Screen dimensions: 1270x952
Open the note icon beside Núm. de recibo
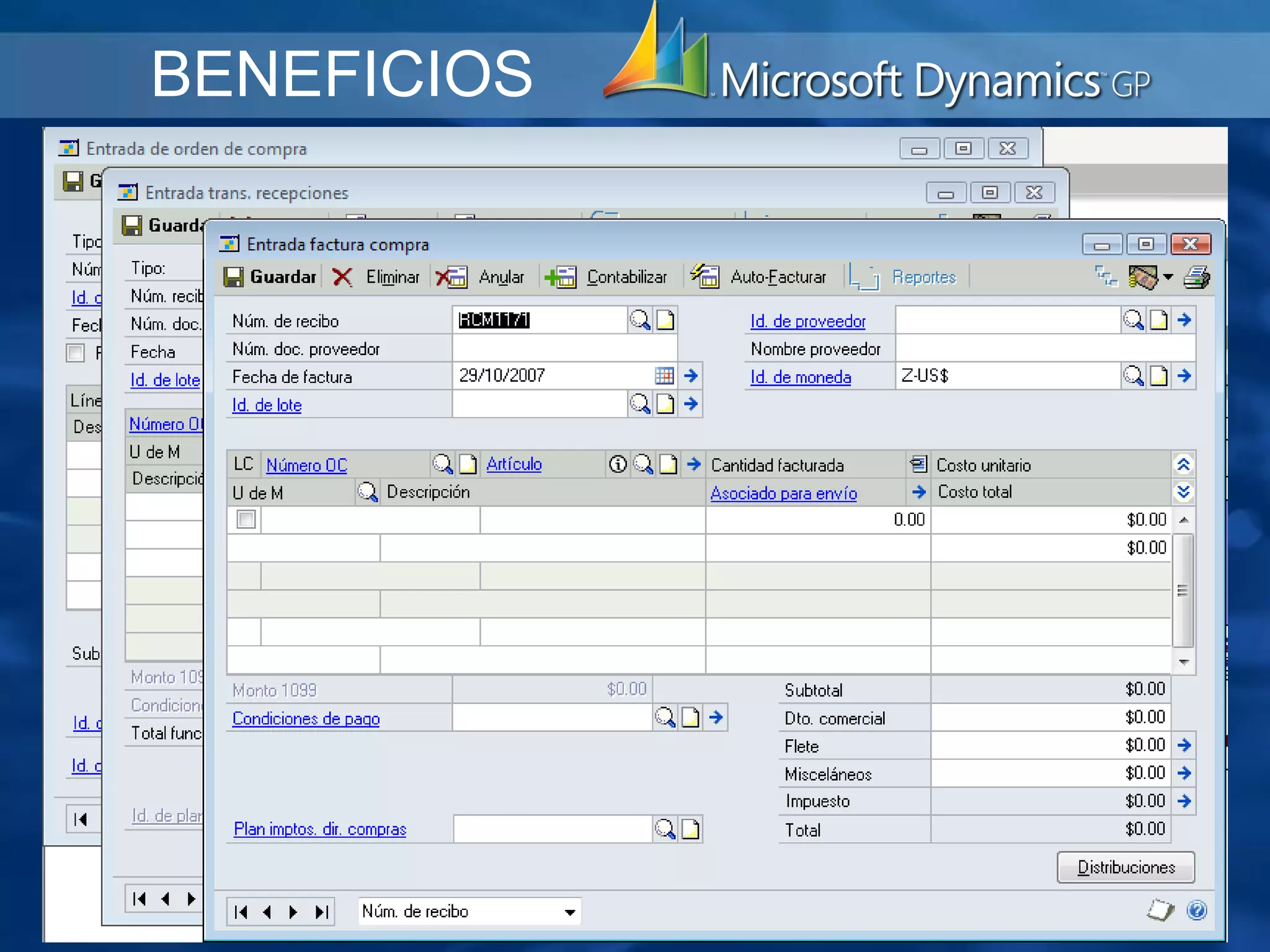(x=665, y=320)
